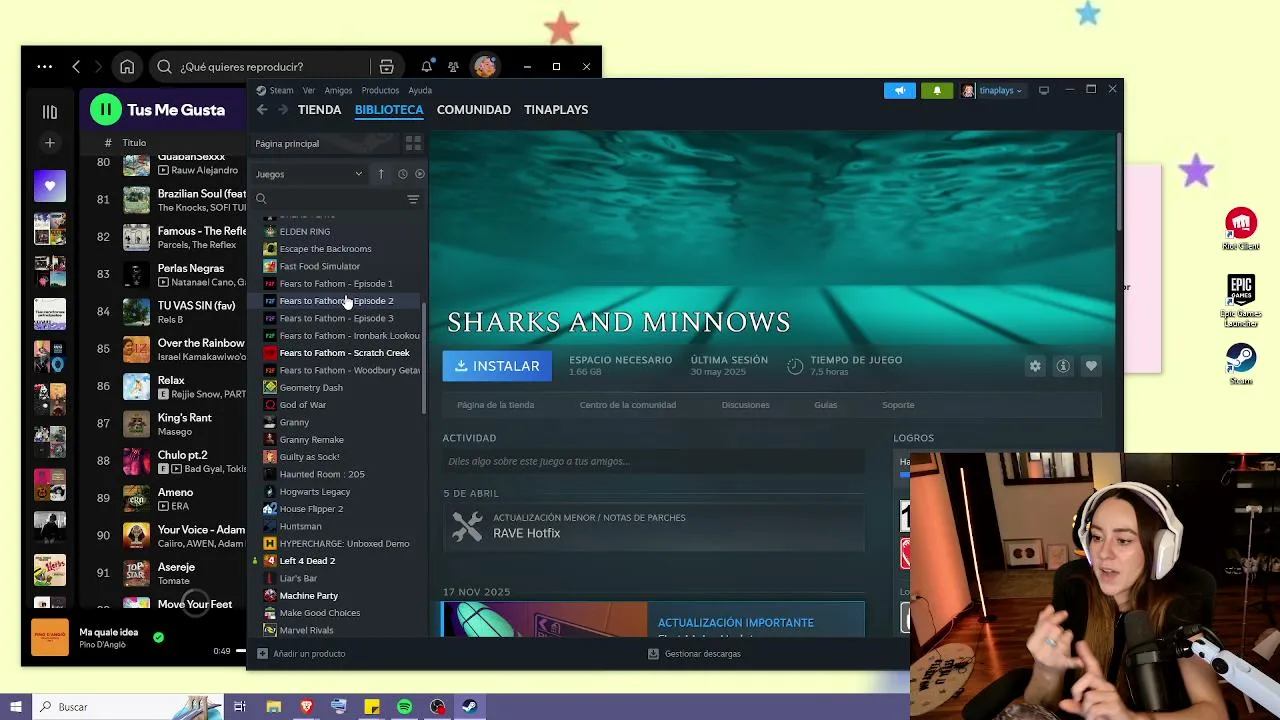Open the Productos menu in Steam

pos(380,91)
